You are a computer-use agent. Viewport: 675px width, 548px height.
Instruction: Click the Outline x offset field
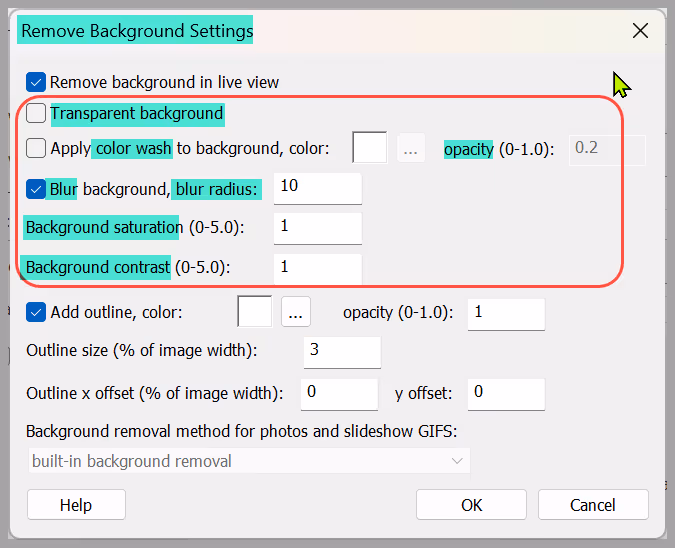point(339,394)
